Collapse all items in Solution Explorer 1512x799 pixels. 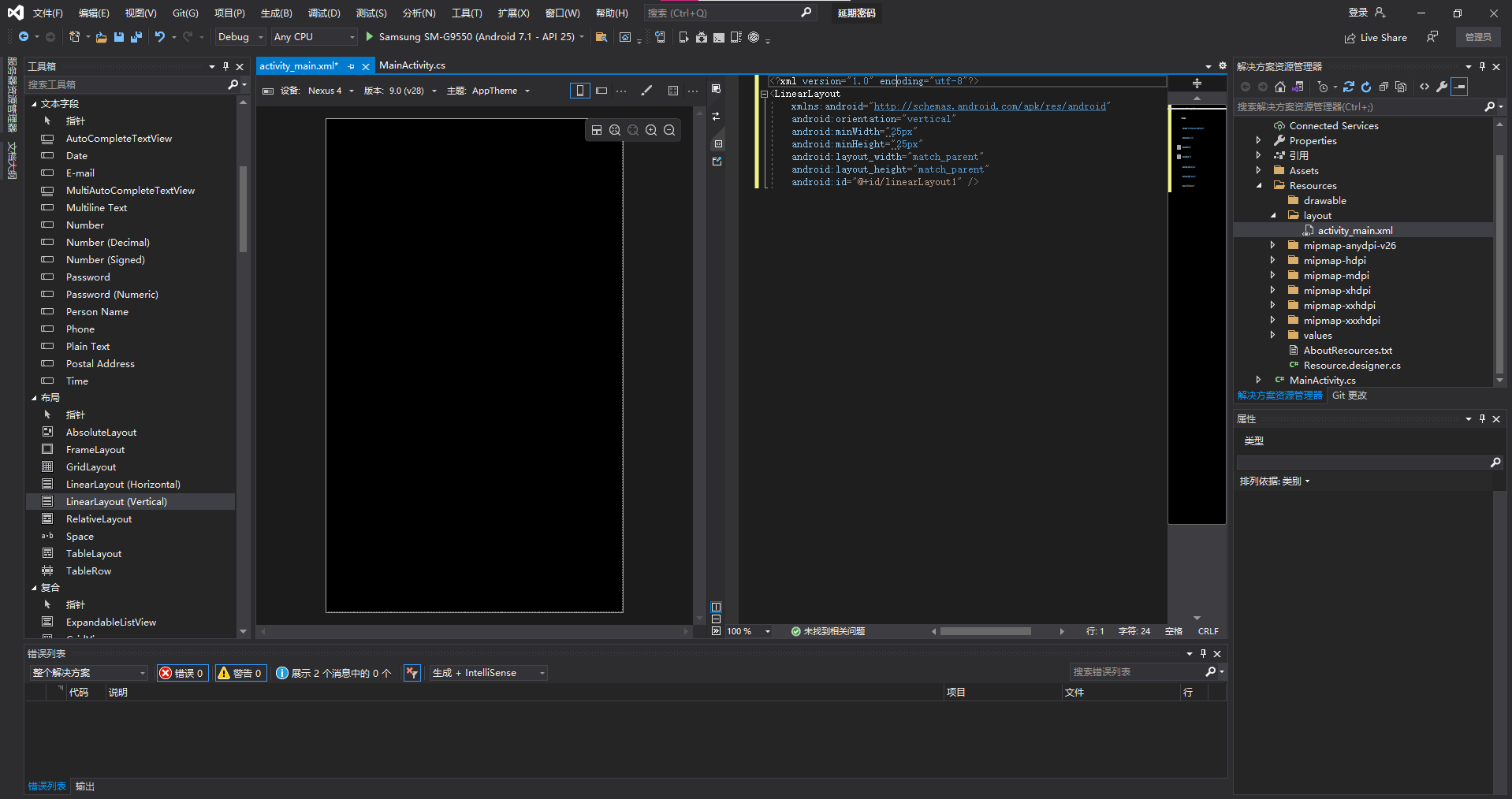[x=1384, y=87]
